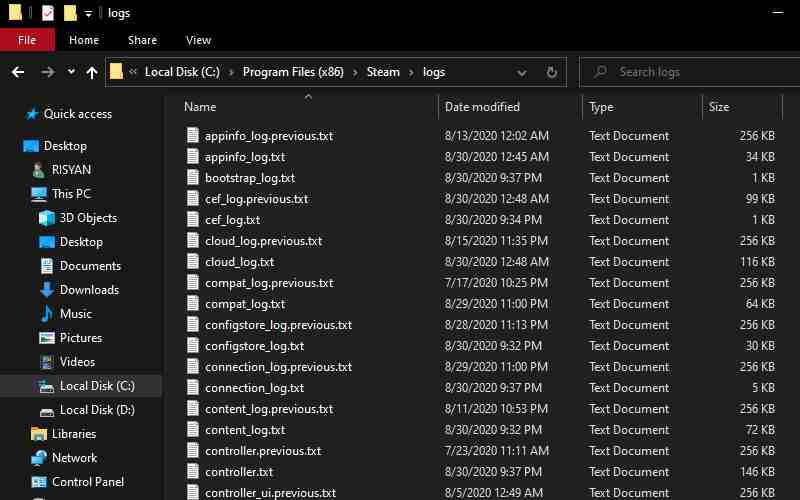
Task: Refresh the logs folder view
Action: (552, 72)
